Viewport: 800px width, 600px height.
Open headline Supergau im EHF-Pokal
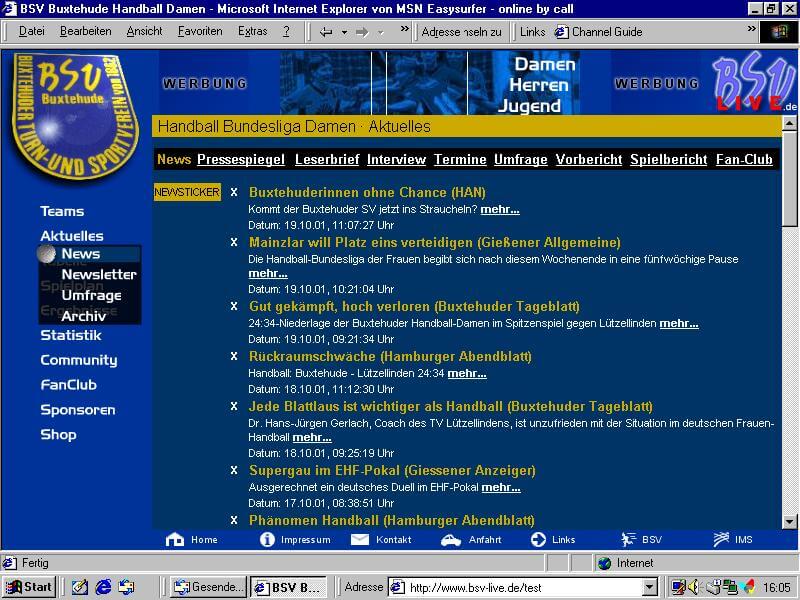coord(392,470)
